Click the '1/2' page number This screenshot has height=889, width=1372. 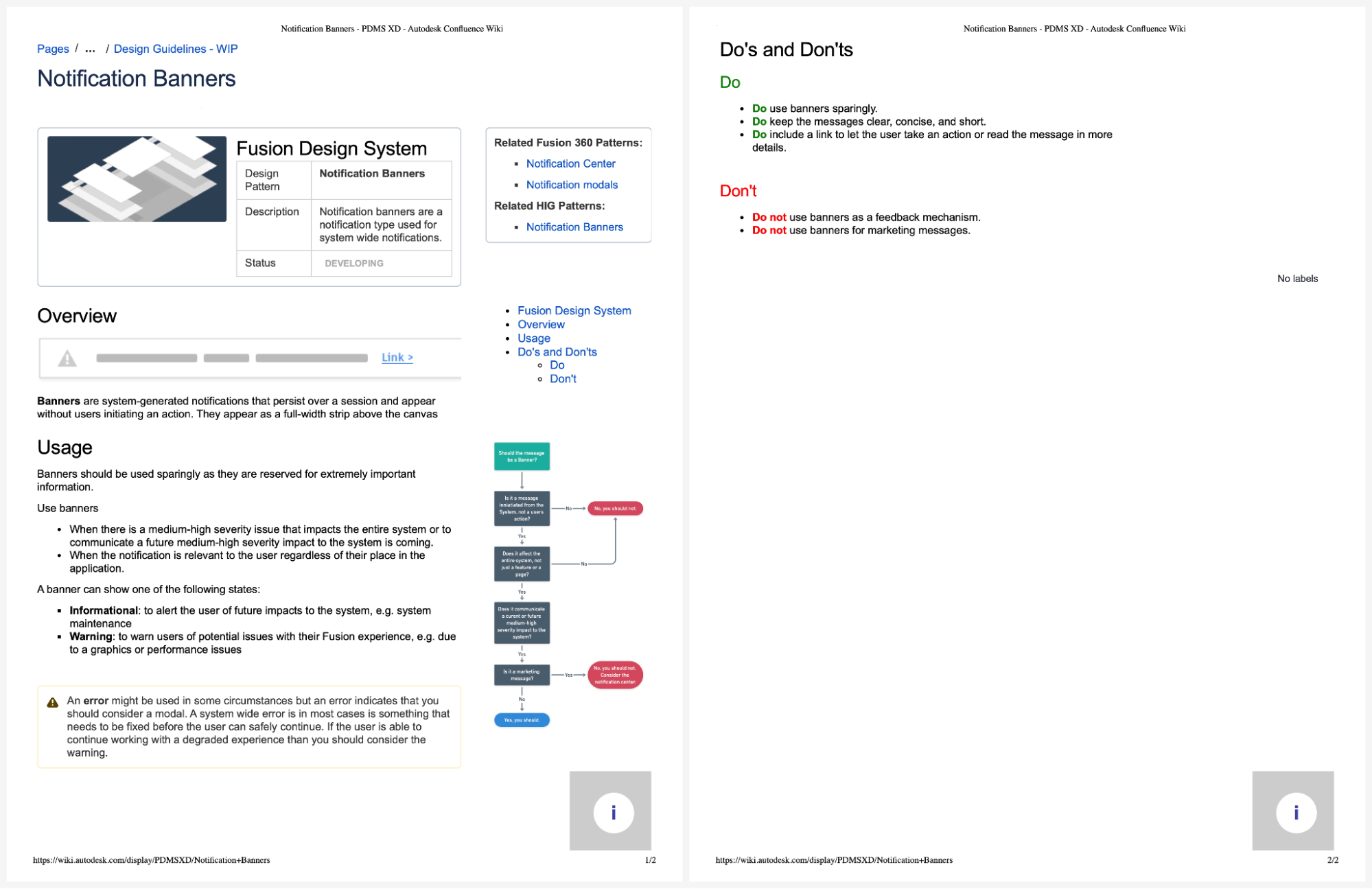click(x=650, y=860)
